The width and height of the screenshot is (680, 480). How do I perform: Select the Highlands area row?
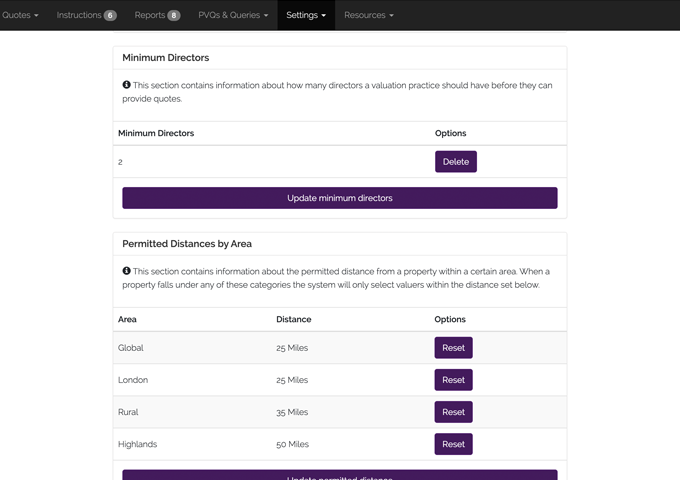click(138, 444)
